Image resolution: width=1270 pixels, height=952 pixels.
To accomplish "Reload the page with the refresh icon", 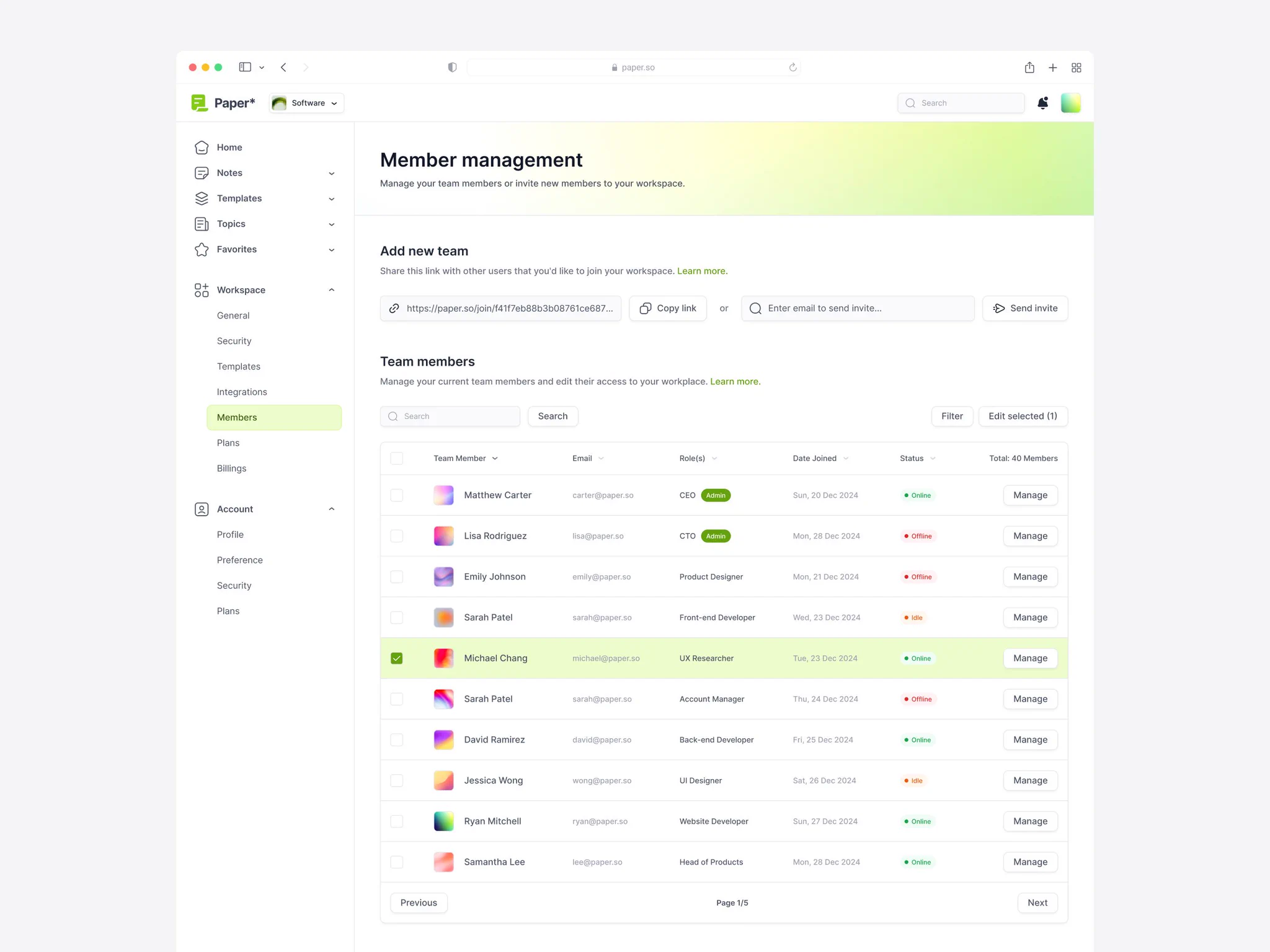I will (x=793, y=67).
